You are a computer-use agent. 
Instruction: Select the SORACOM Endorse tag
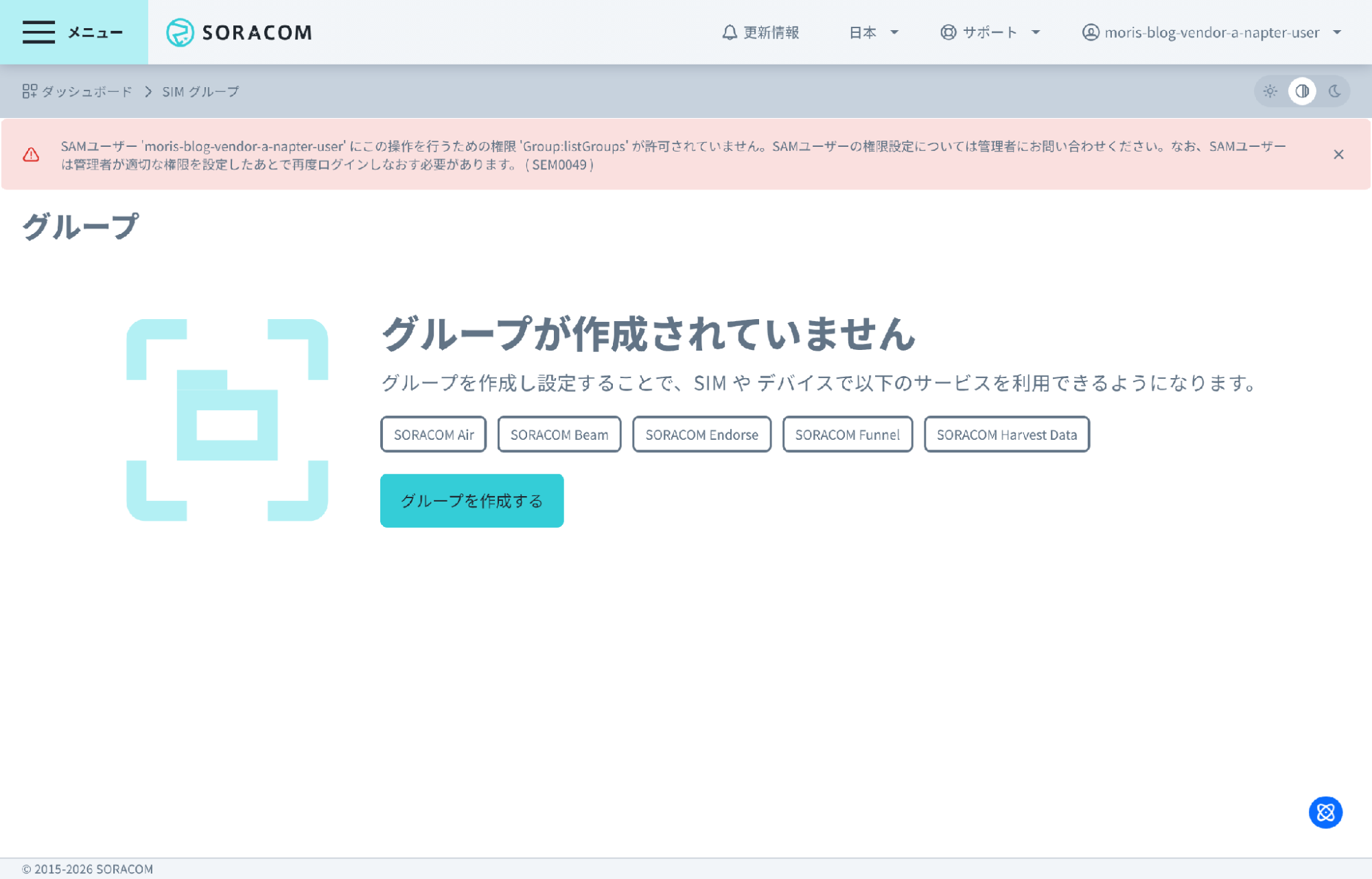coord(701,434)
